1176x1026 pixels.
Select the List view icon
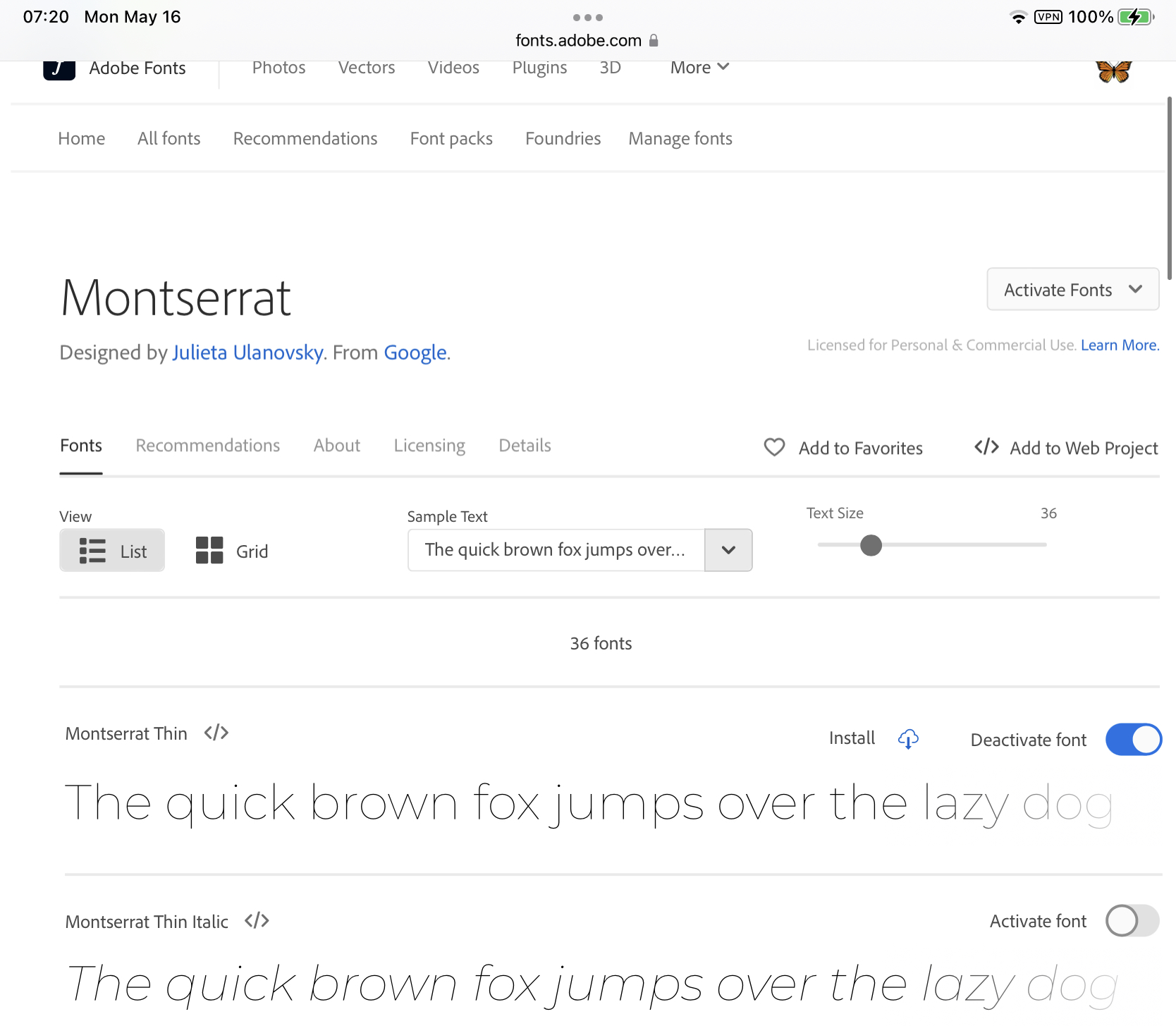(x=92, y=551)
